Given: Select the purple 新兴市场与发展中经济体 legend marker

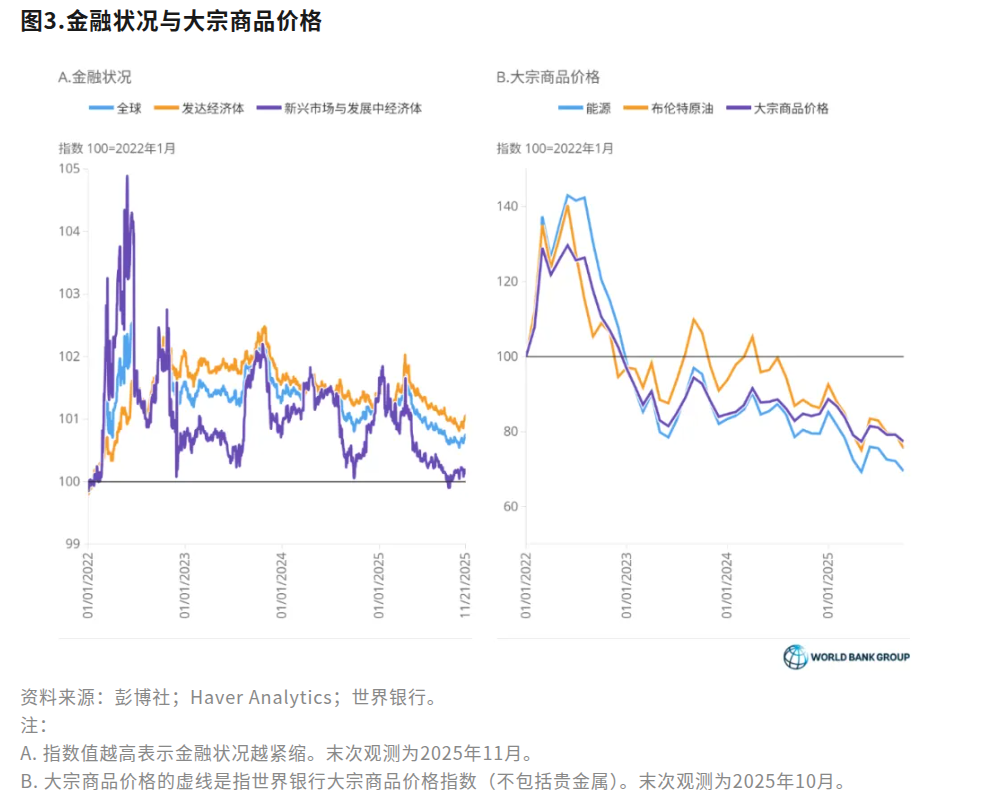Looking at the screenshot, I should (267, 108).
